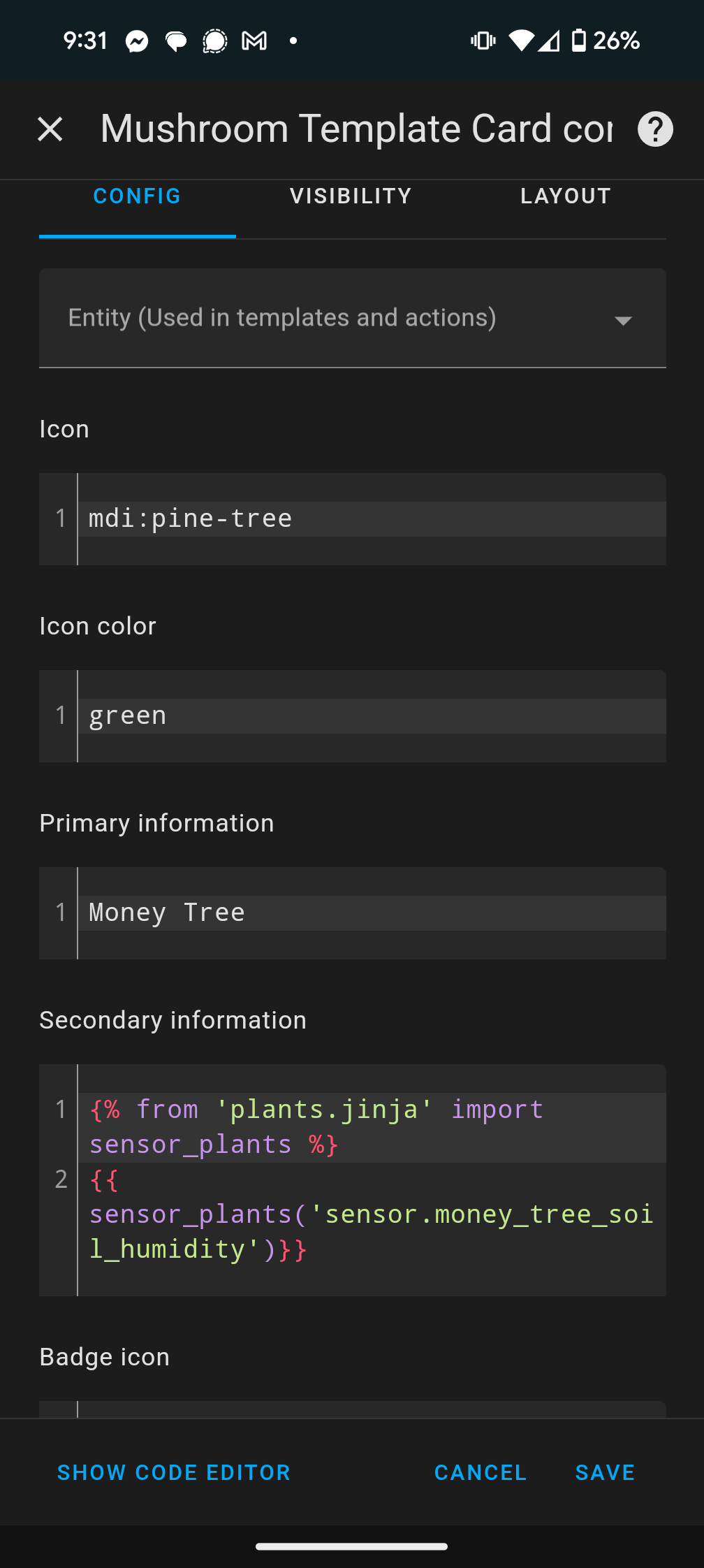Open the help question mark icon
704x1568 pixels.
pyautogui.click(x=655, y=129)
